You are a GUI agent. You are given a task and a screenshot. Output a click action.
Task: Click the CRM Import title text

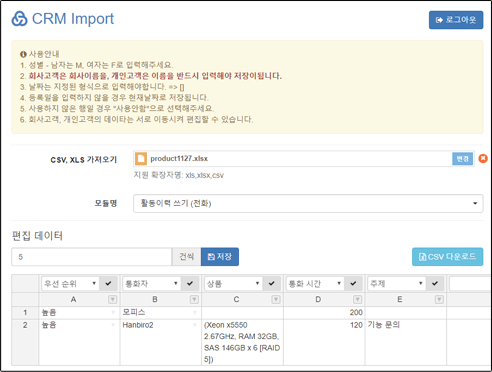click(x=73, y=19)
